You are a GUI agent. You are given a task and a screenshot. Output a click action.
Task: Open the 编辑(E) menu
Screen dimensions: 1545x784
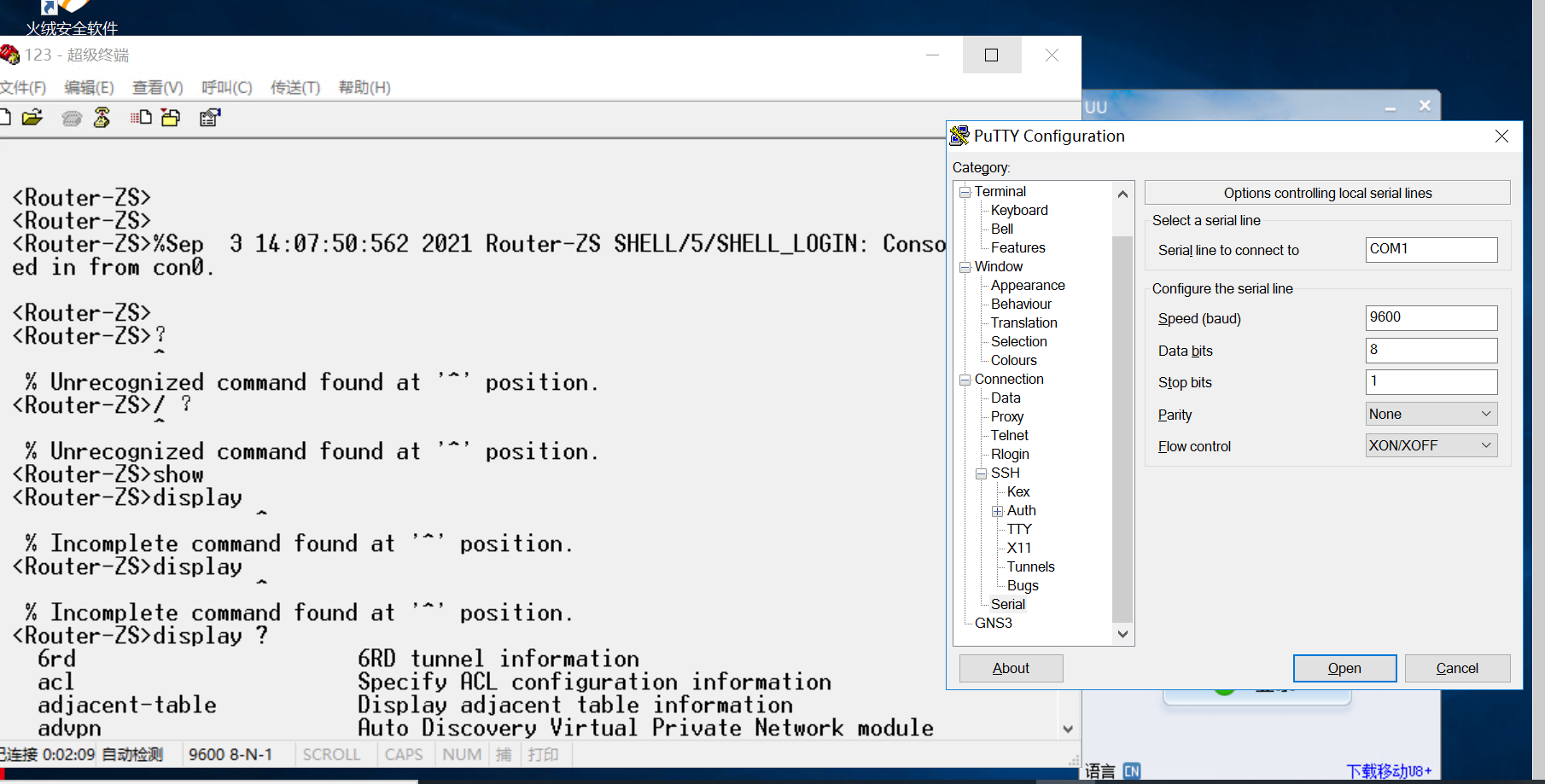click(89, 87)
